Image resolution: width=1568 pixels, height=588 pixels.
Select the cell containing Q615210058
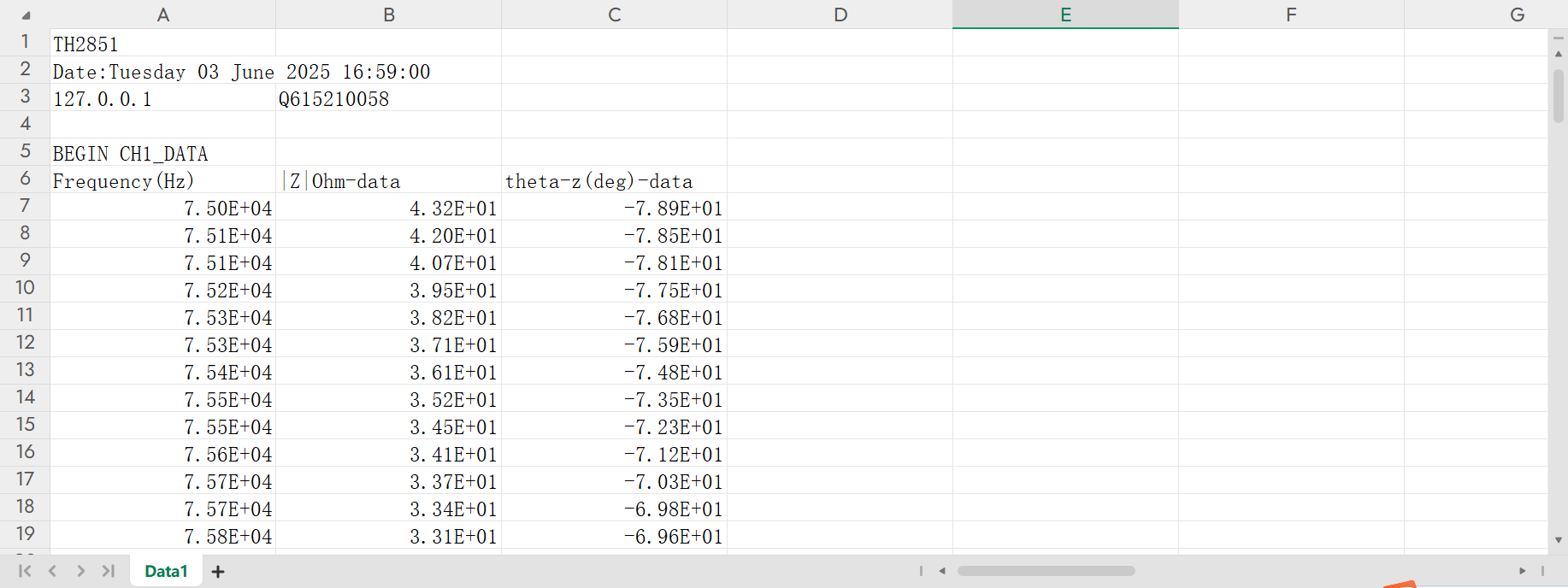[388, 99]
